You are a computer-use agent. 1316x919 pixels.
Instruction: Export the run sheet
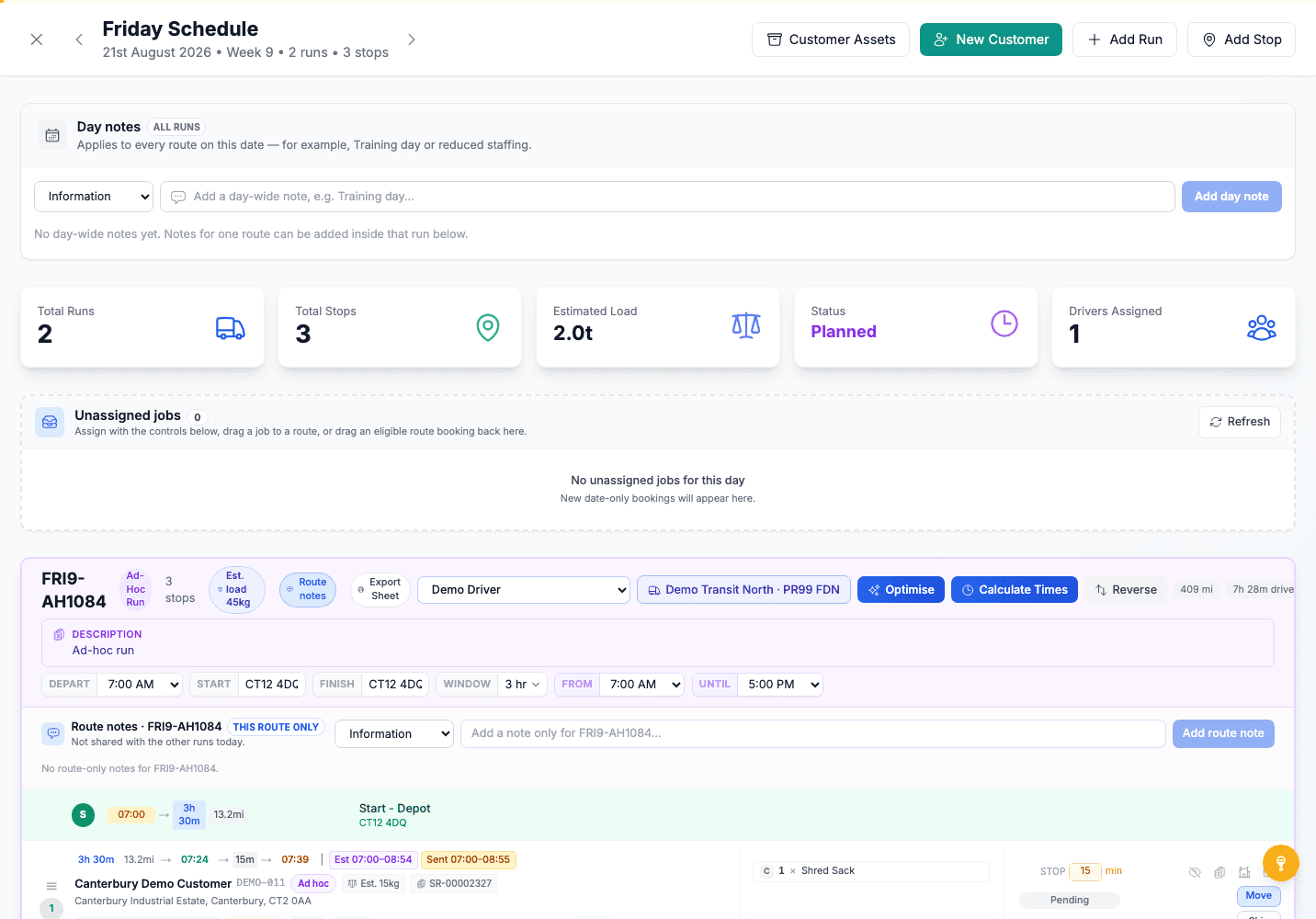pos(380,590)
